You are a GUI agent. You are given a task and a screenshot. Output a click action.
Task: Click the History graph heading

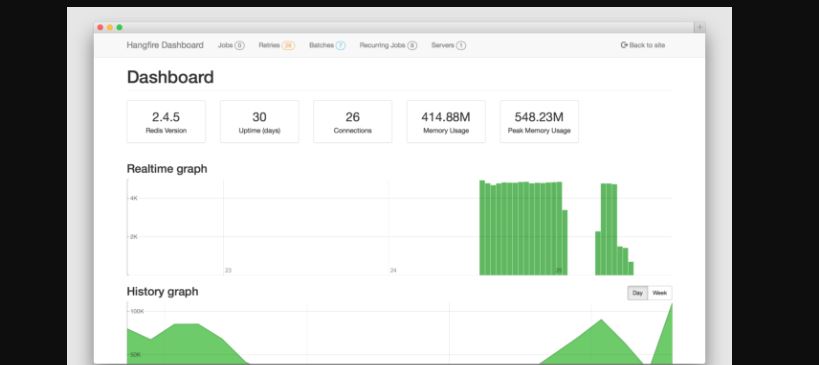162,291
